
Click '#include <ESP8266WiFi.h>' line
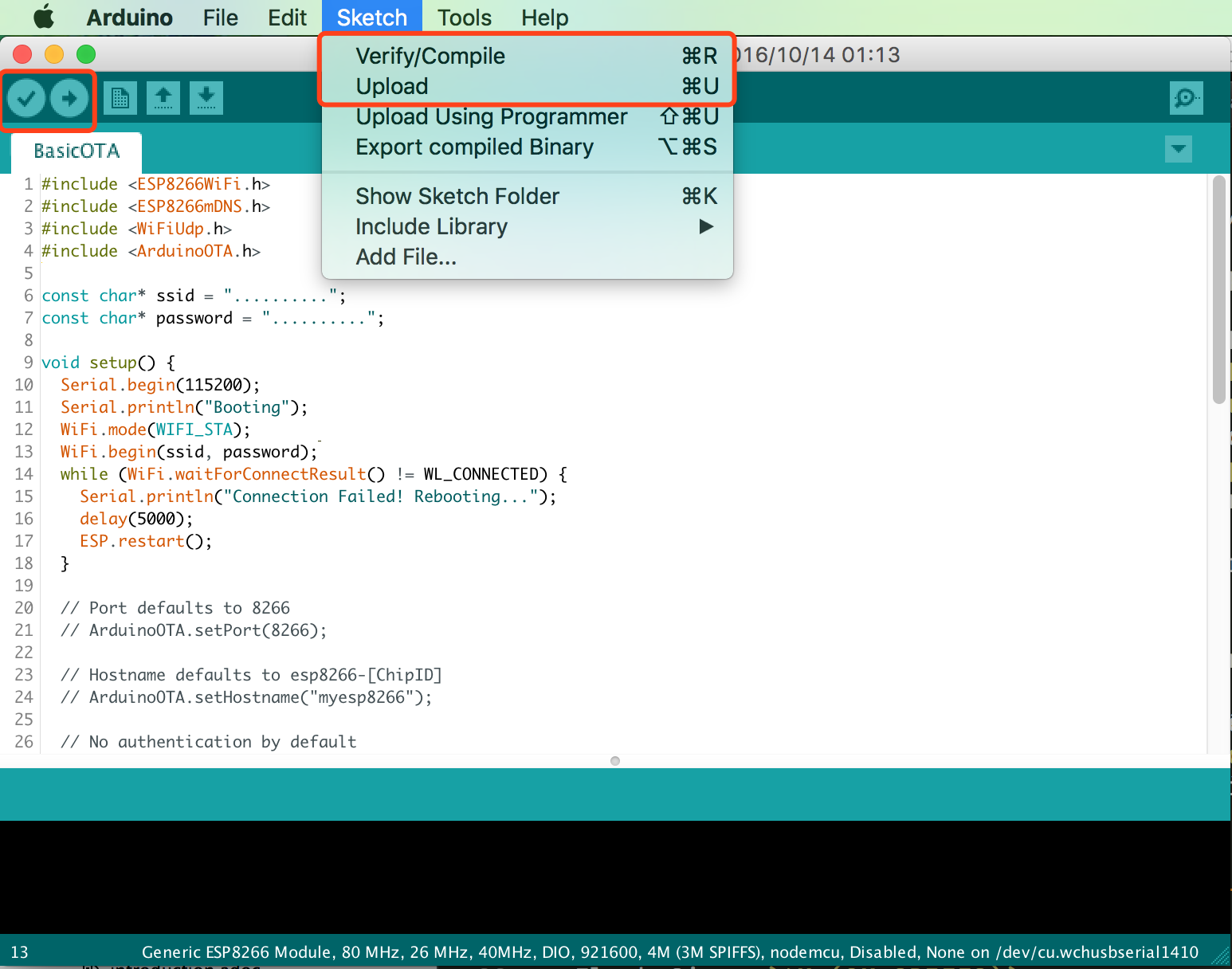click(155, 184)
